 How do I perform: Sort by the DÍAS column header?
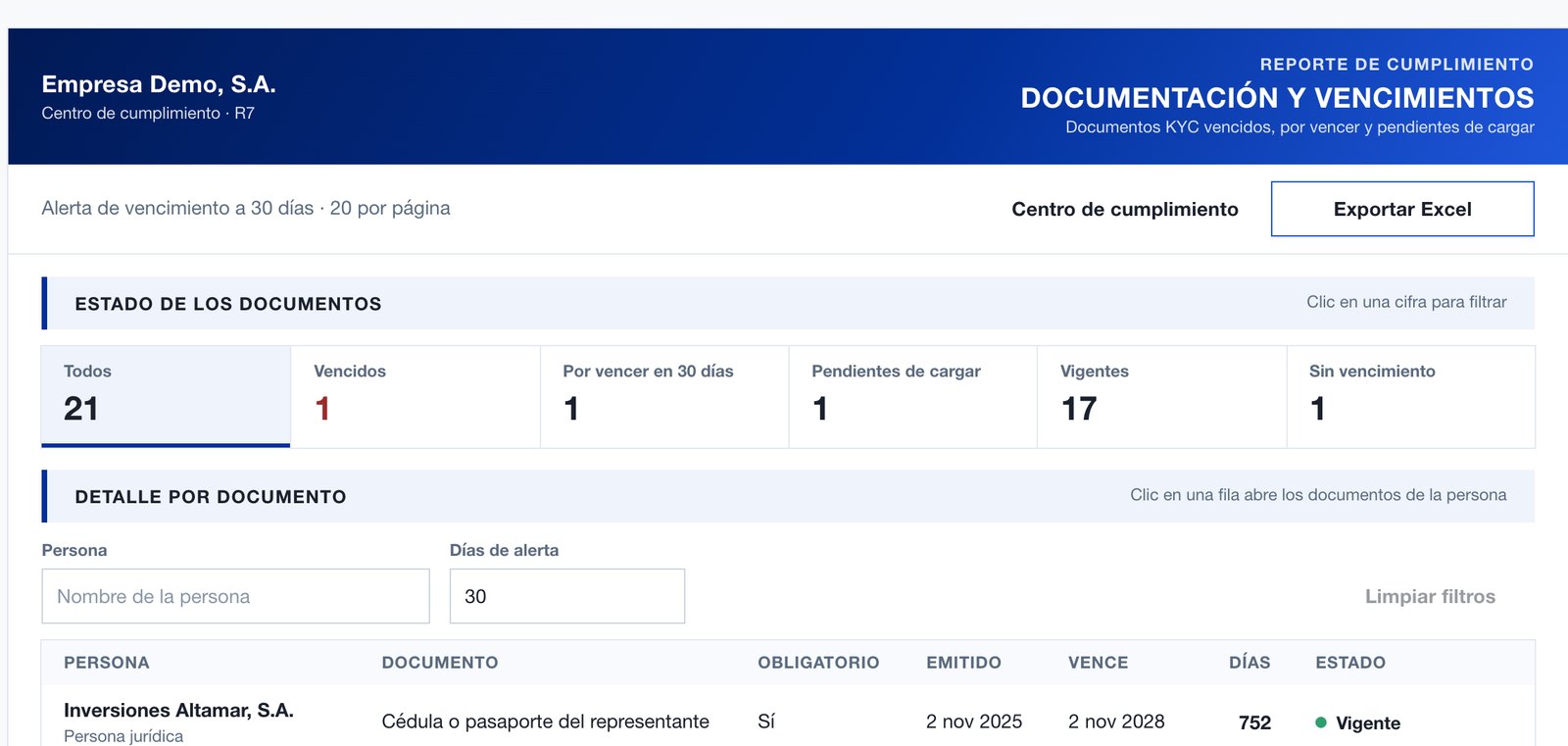tap(1249, 663)
